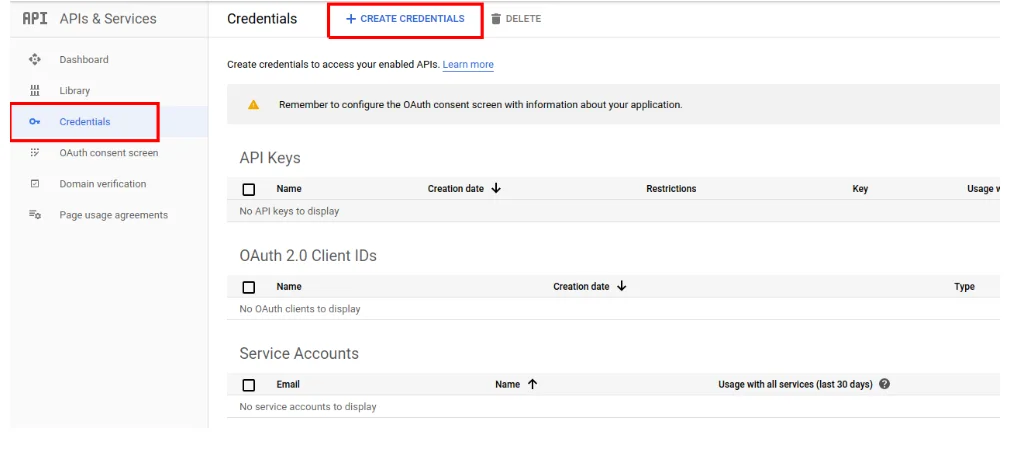Click the Key column header
The height and width of the screenshot is (451, 1010).
[860, 189]
